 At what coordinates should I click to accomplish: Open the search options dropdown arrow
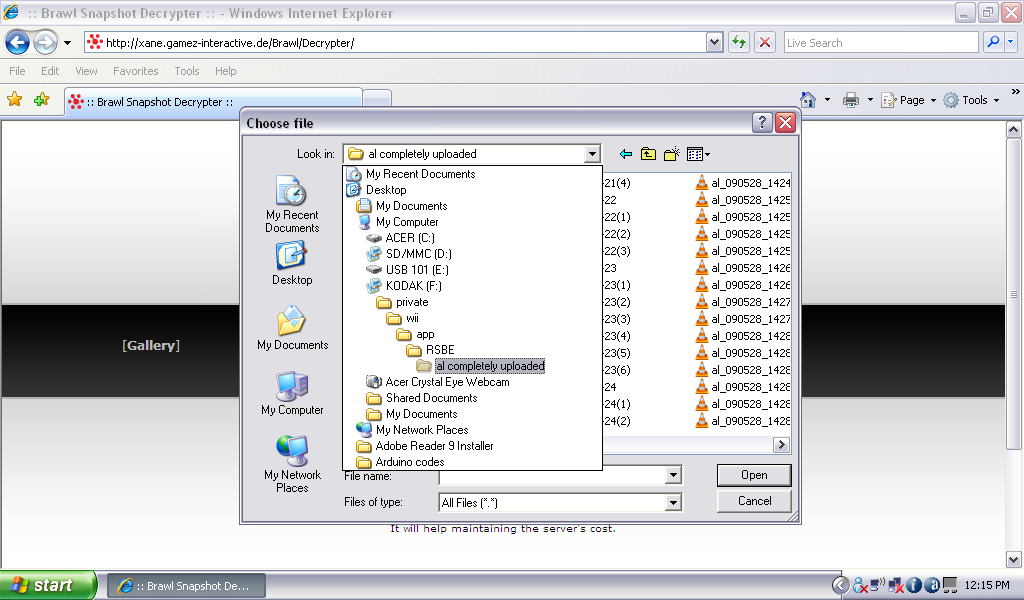click(x=1010, y=42)
